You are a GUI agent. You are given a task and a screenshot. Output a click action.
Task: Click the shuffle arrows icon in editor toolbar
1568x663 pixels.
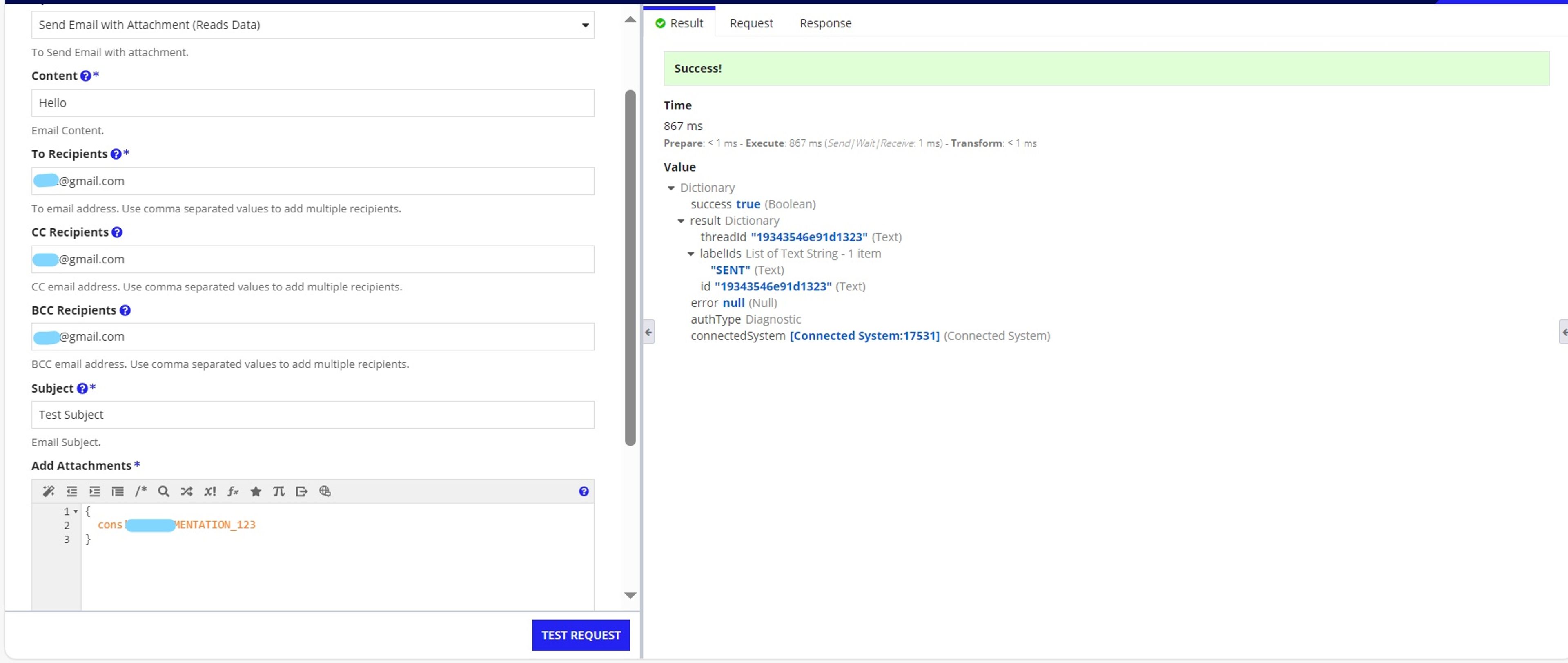coord(187,491)
